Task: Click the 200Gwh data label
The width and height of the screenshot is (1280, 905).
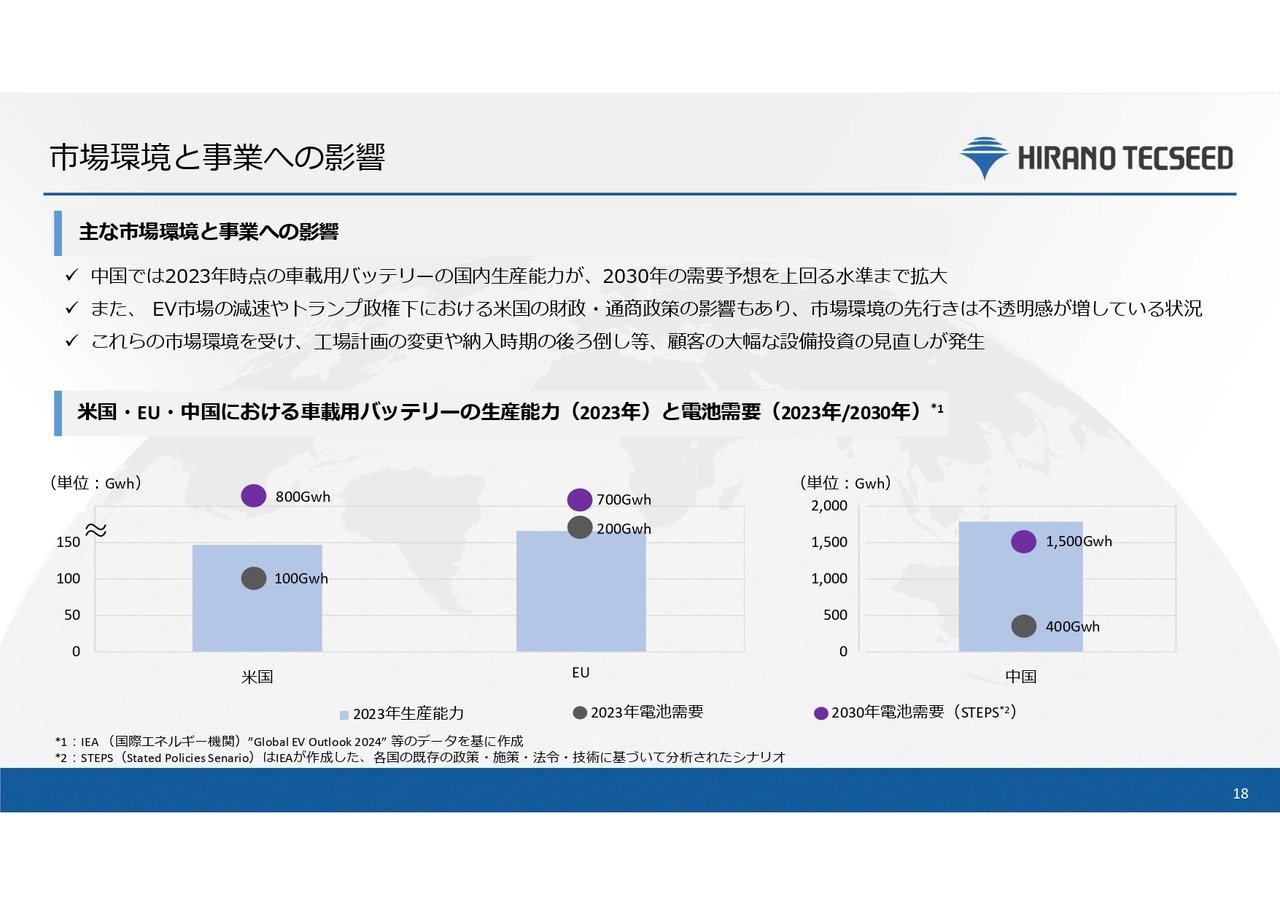Action: [624, 528]
